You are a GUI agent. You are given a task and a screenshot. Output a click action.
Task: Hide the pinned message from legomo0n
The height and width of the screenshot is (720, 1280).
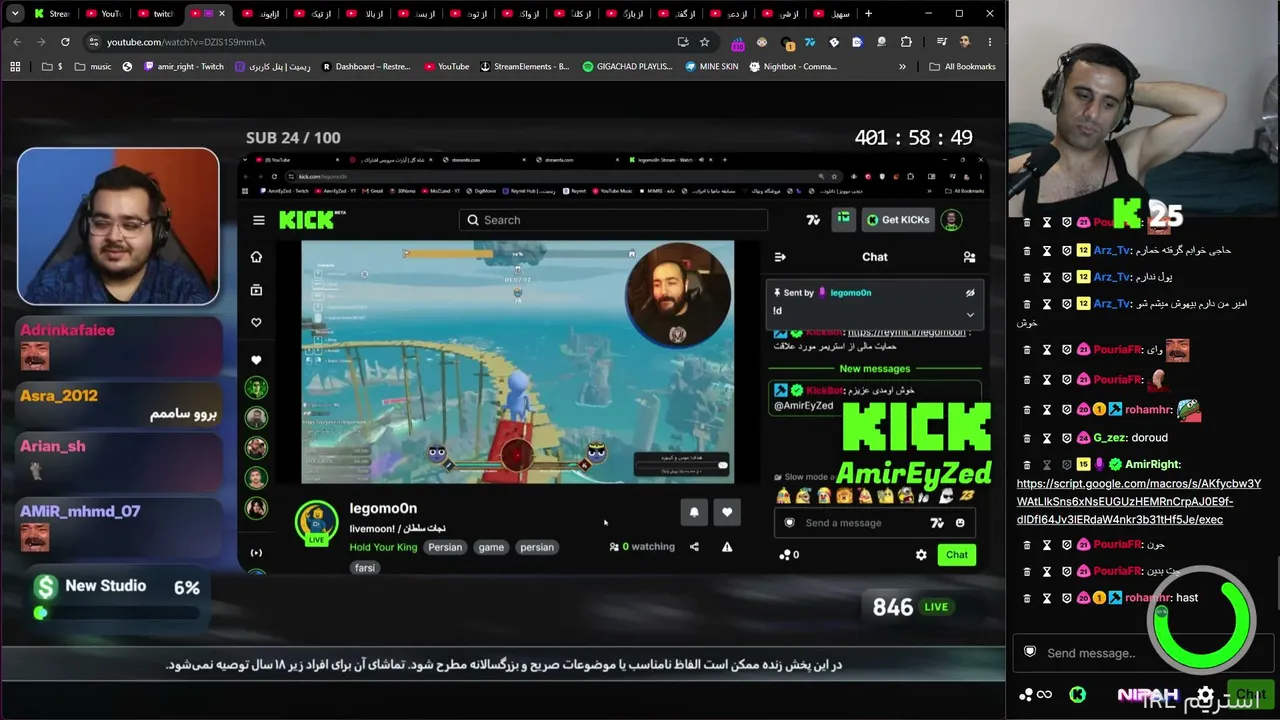pos(970,293)
